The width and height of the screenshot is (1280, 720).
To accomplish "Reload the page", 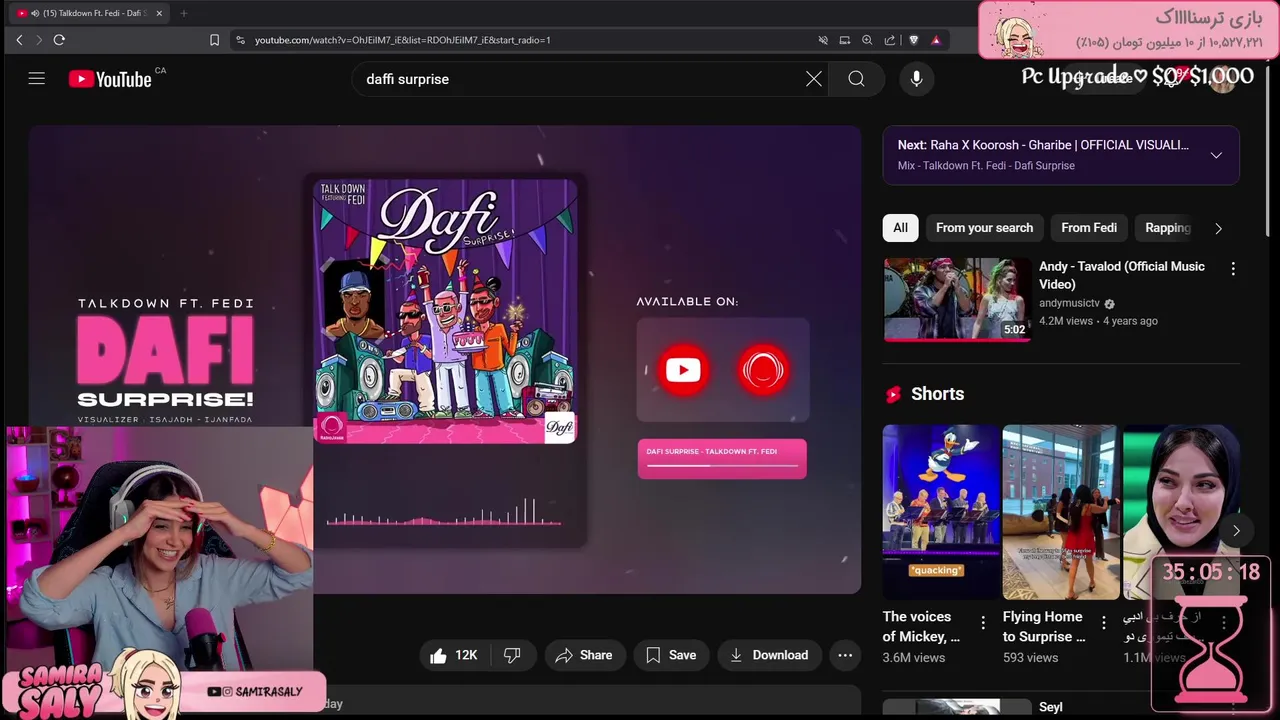I will pyautogui.click(x=59, y=40).
